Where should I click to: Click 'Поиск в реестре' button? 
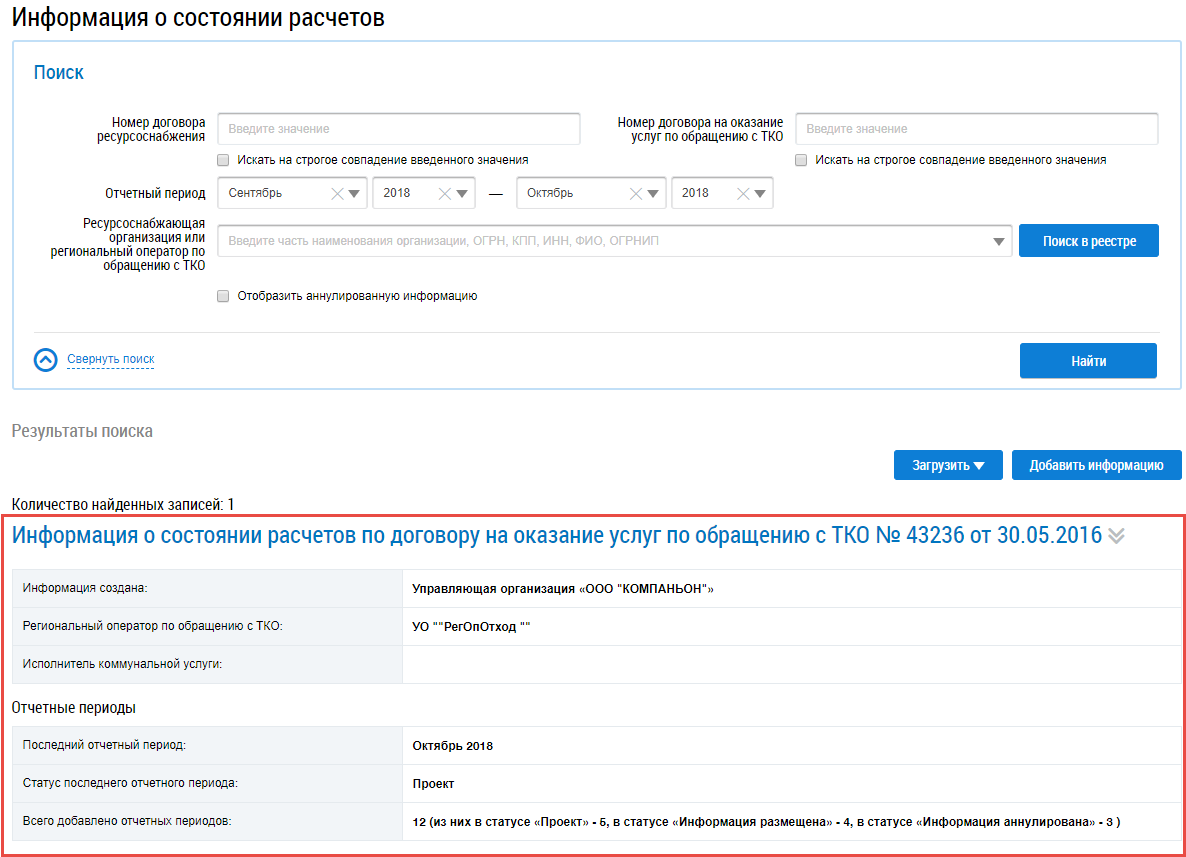pos(1088,241)
